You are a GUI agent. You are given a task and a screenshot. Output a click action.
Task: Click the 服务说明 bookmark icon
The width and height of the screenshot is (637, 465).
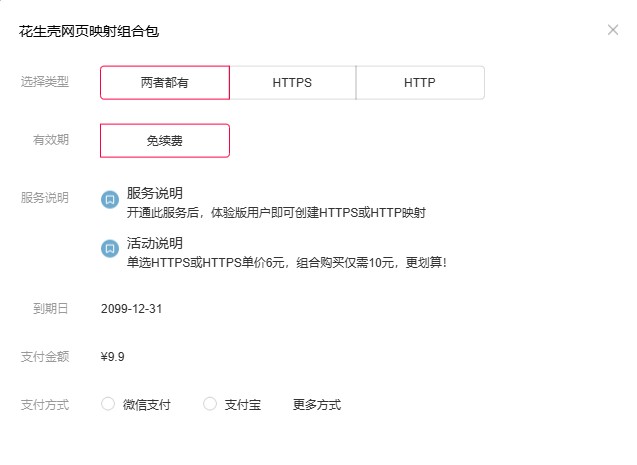coord(110,199)
